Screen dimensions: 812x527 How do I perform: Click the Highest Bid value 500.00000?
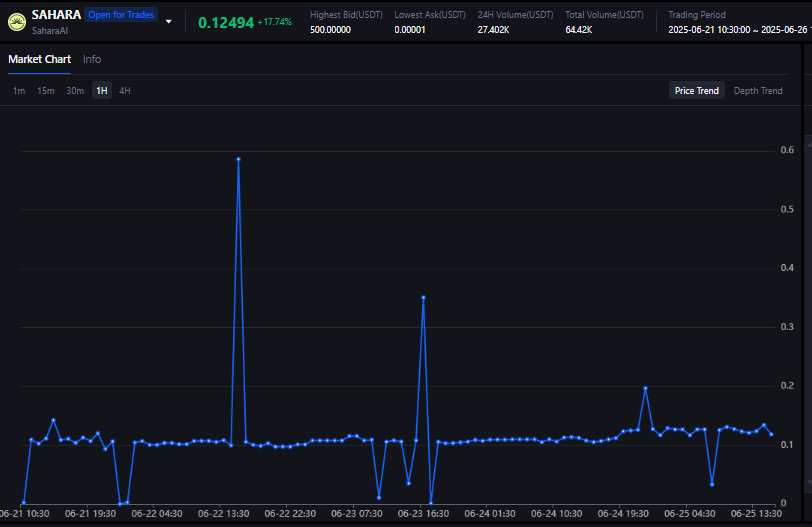330,30
